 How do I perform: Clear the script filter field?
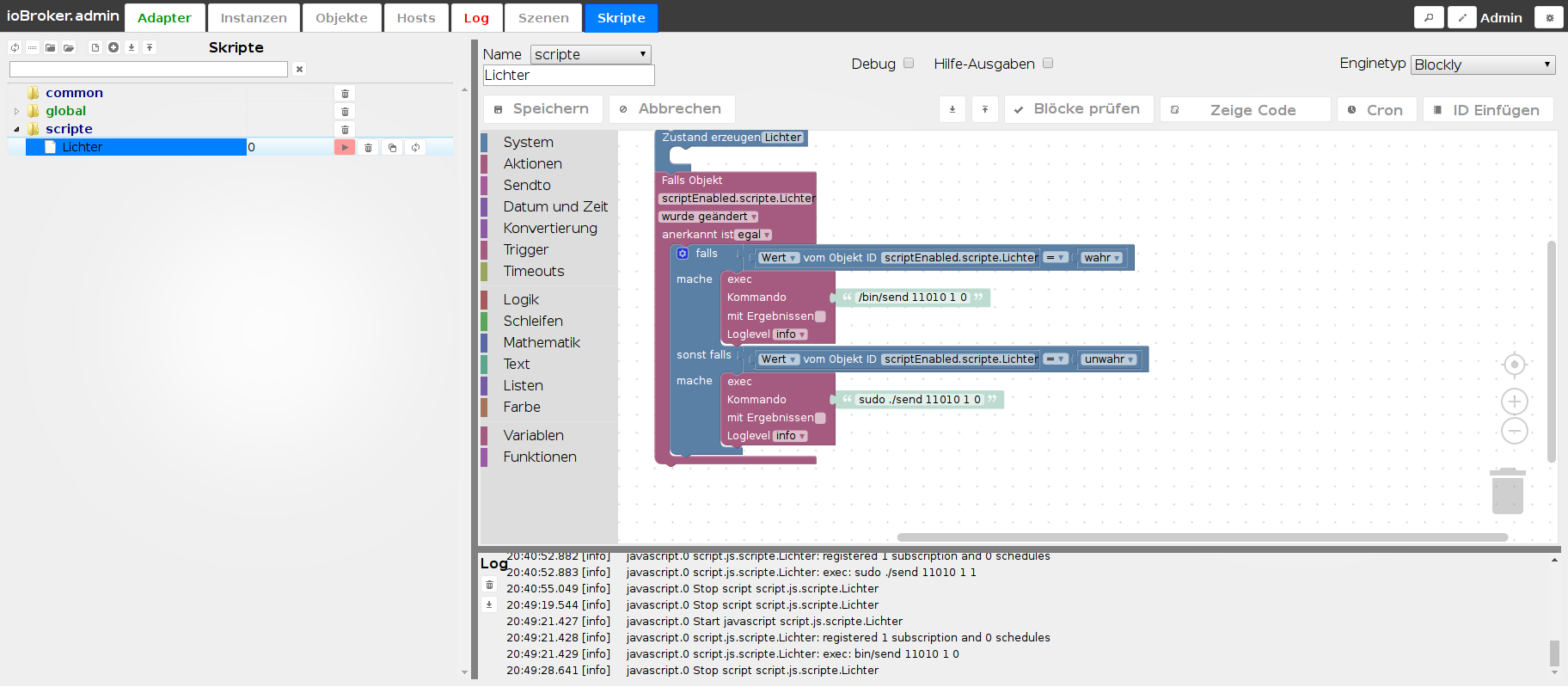point(299,69)
